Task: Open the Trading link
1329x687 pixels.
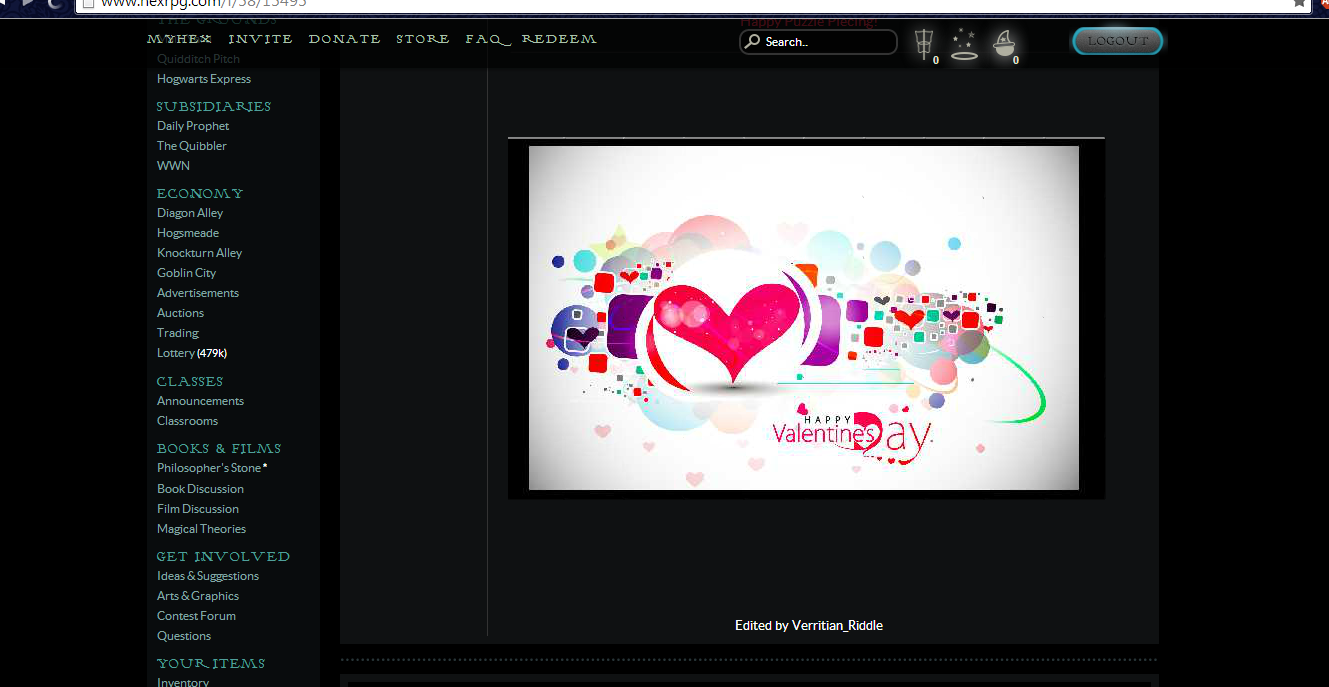Action: point(178,333)
